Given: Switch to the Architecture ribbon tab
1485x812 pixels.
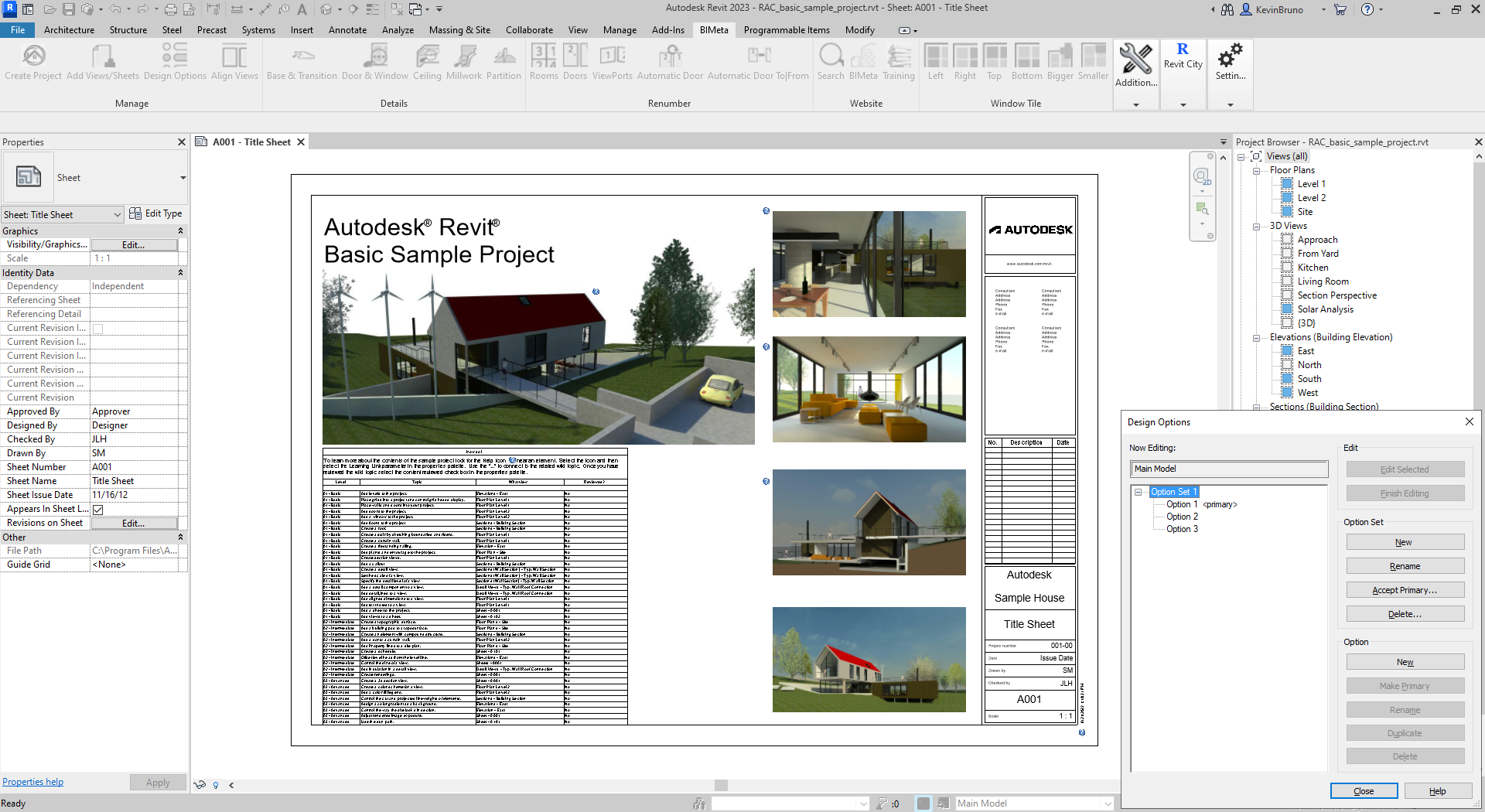Looking at the screenshot, I should point(69,30).
